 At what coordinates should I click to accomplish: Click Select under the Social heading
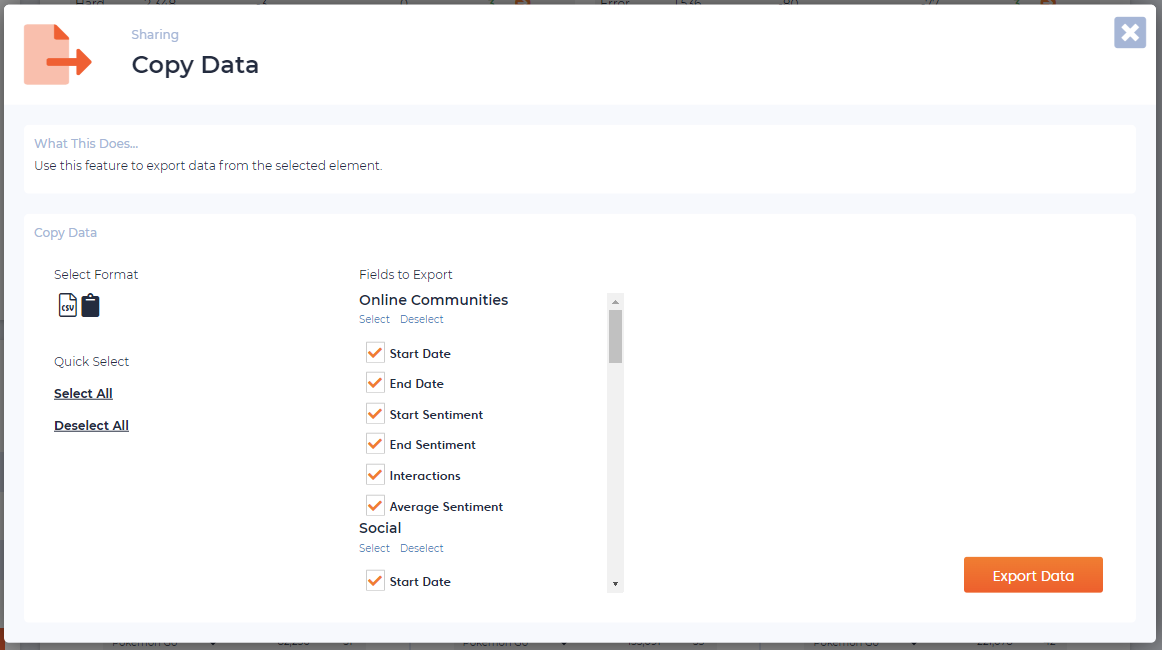click(374, 549)
